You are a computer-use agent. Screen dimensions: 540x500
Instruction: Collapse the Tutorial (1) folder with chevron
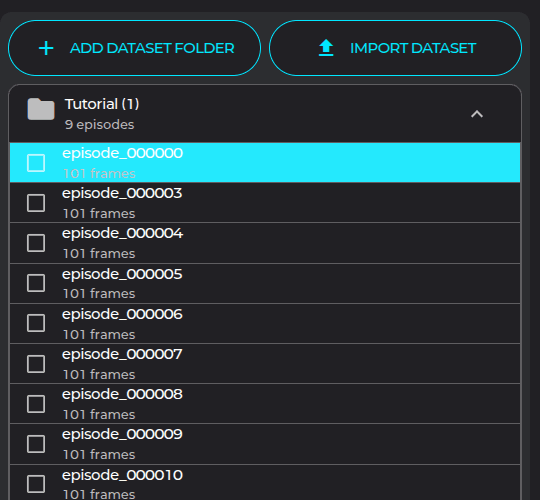point(477,114)
